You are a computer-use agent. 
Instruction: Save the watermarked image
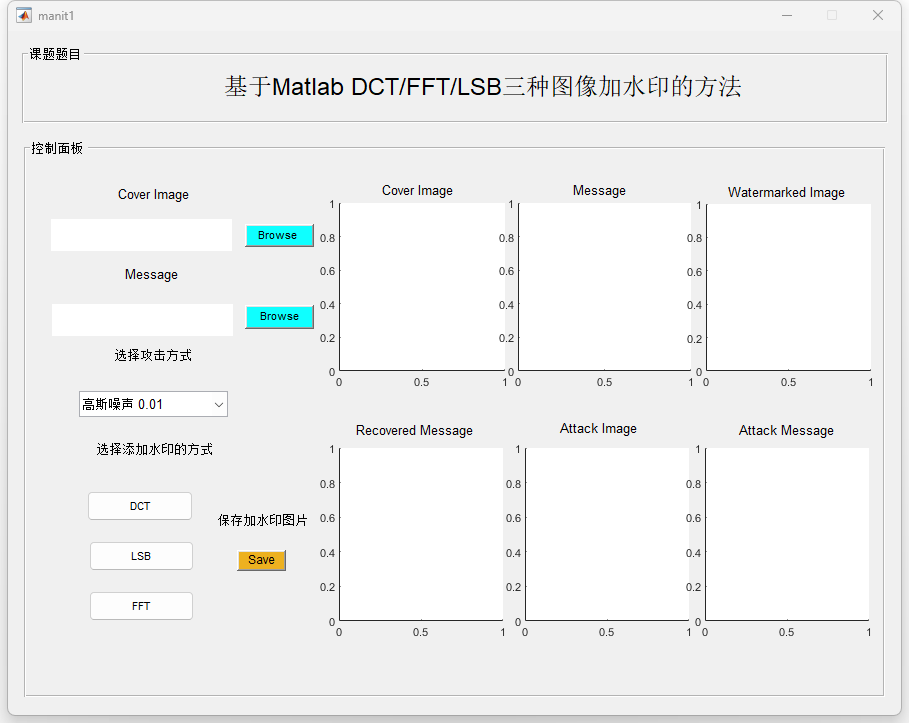[x=261, y=560]
